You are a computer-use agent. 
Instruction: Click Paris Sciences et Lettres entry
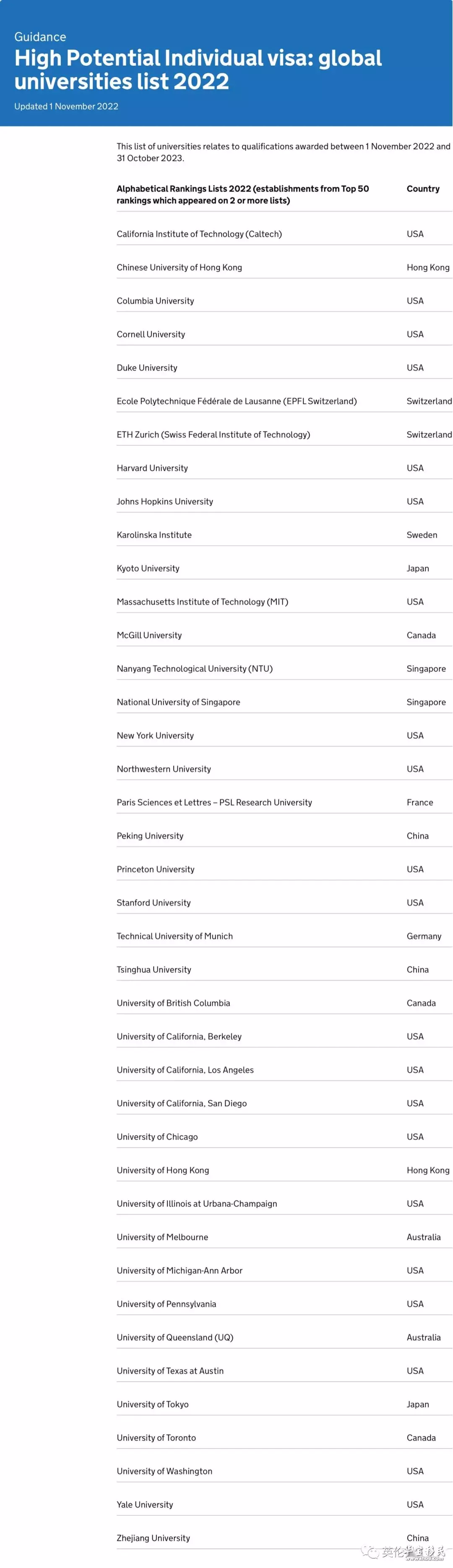(214, 802)
